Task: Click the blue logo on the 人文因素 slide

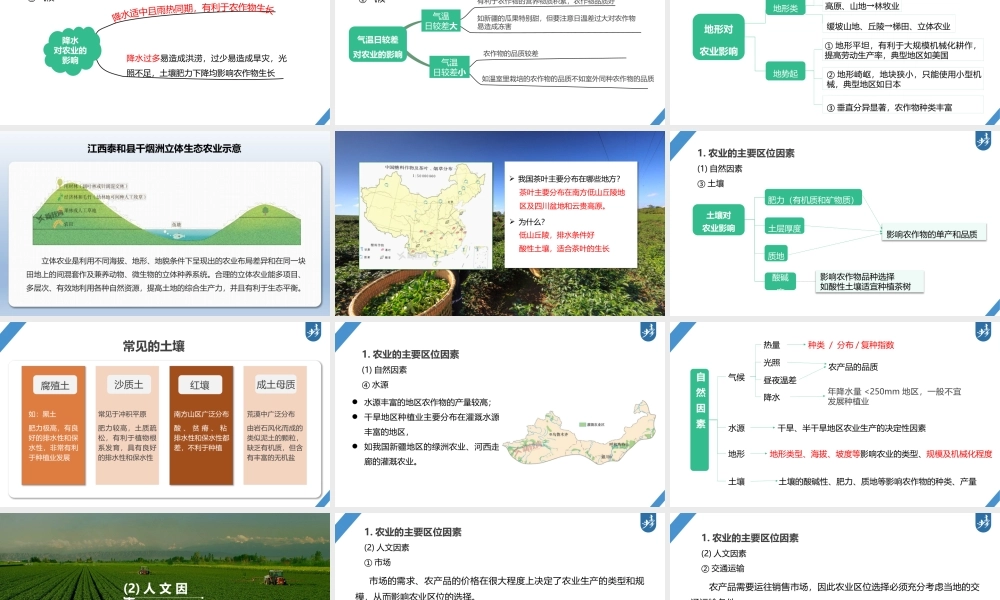Action: click(648, 525)
